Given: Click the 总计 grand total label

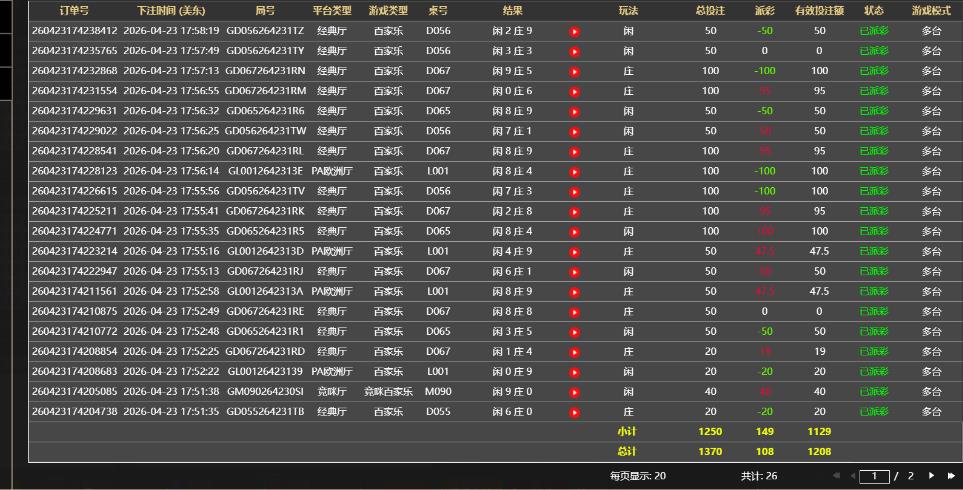Looking at the screenshot, I should [x=626, y=451].
